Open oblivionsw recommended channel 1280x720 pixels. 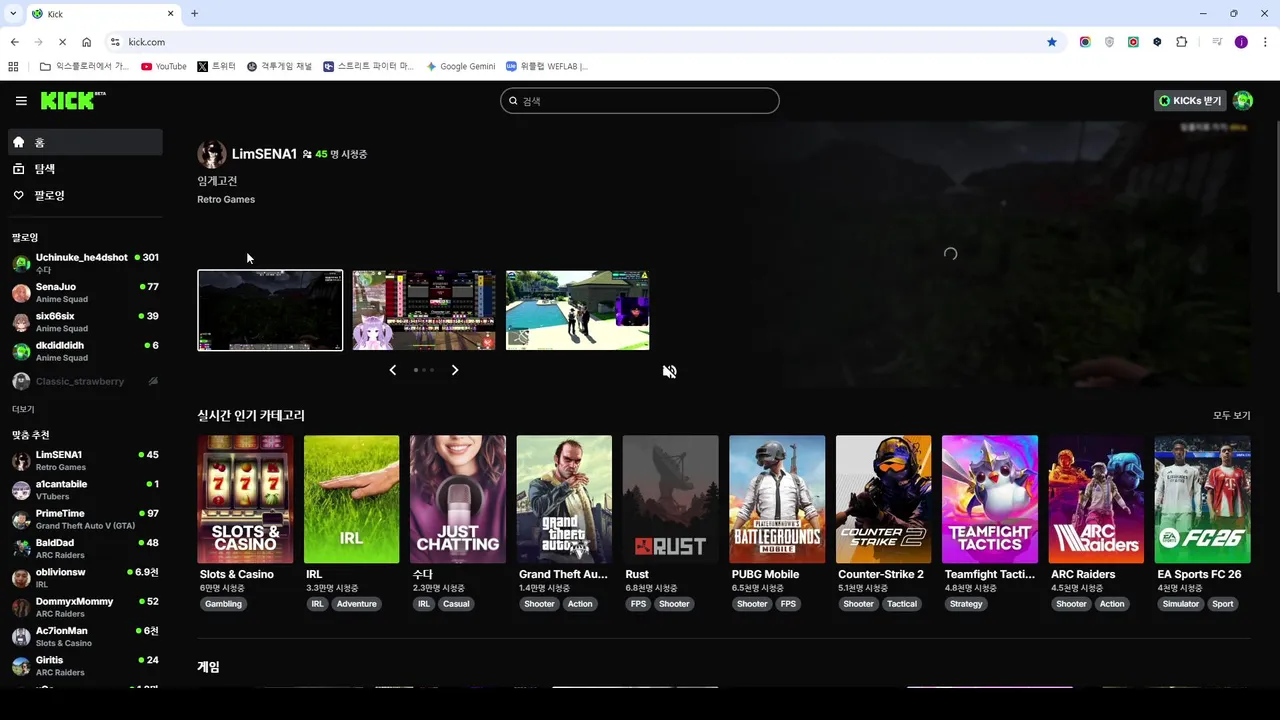click(85, 578)
